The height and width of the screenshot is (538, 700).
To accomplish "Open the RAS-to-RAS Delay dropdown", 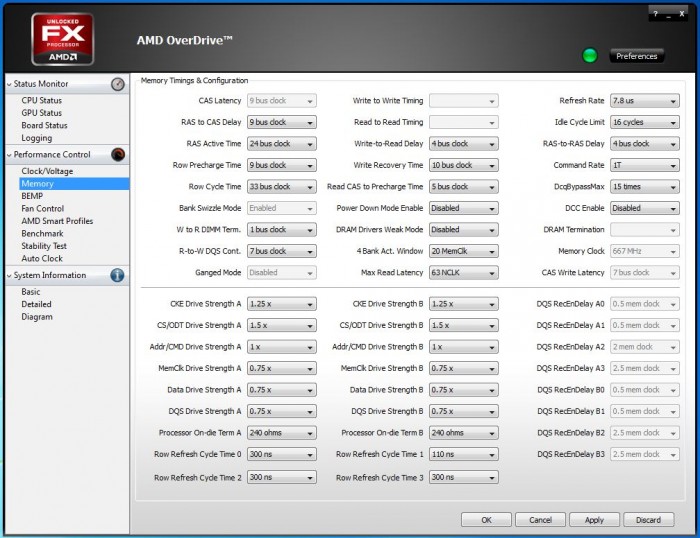I will coord(645,144).
